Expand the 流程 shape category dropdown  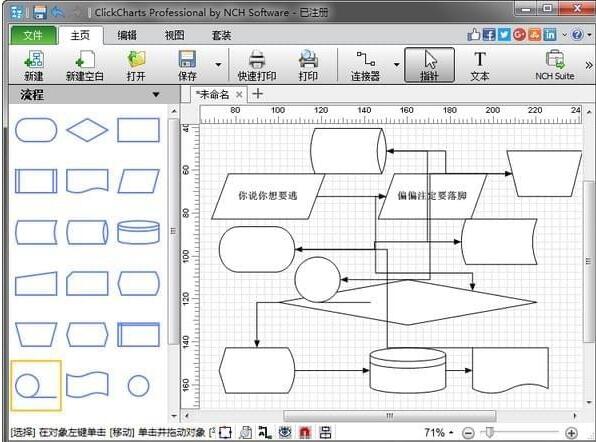tap(156, 94)
